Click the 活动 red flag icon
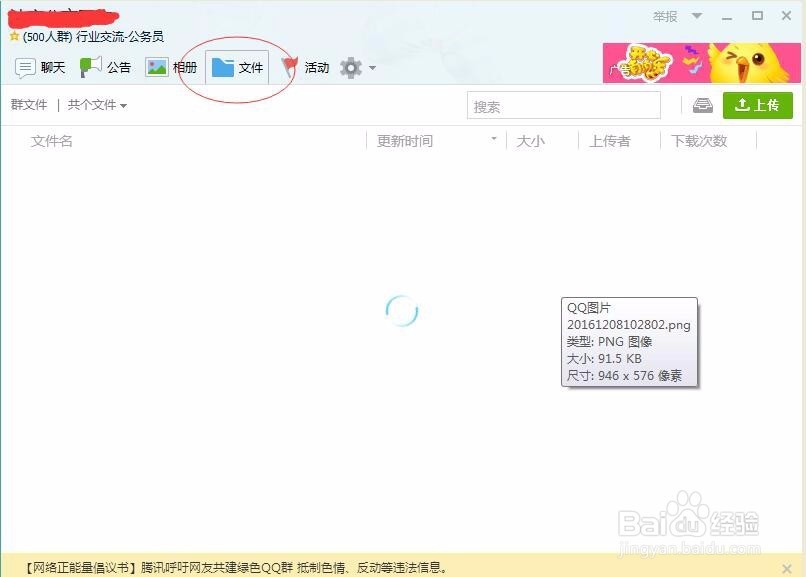This screenshot has height=577, width=806. [x=290, y=67]
